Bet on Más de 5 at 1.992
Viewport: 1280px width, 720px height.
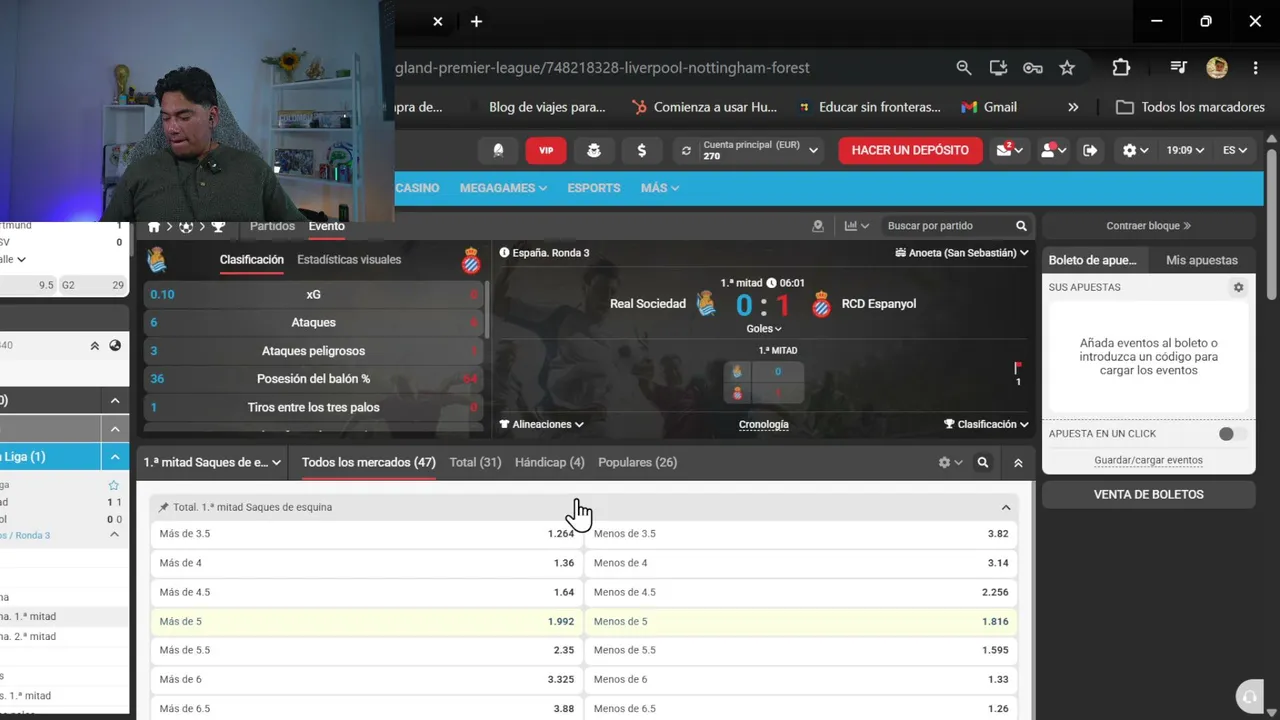point(367,621)
